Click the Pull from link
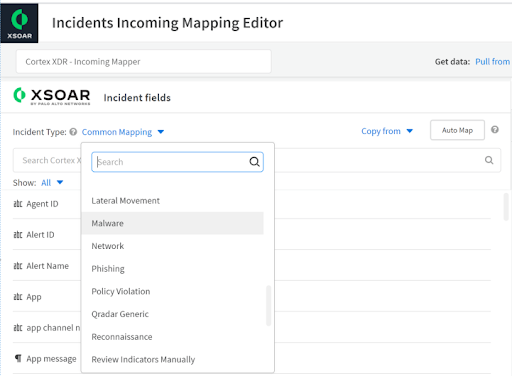 click(x=493, y=62)
